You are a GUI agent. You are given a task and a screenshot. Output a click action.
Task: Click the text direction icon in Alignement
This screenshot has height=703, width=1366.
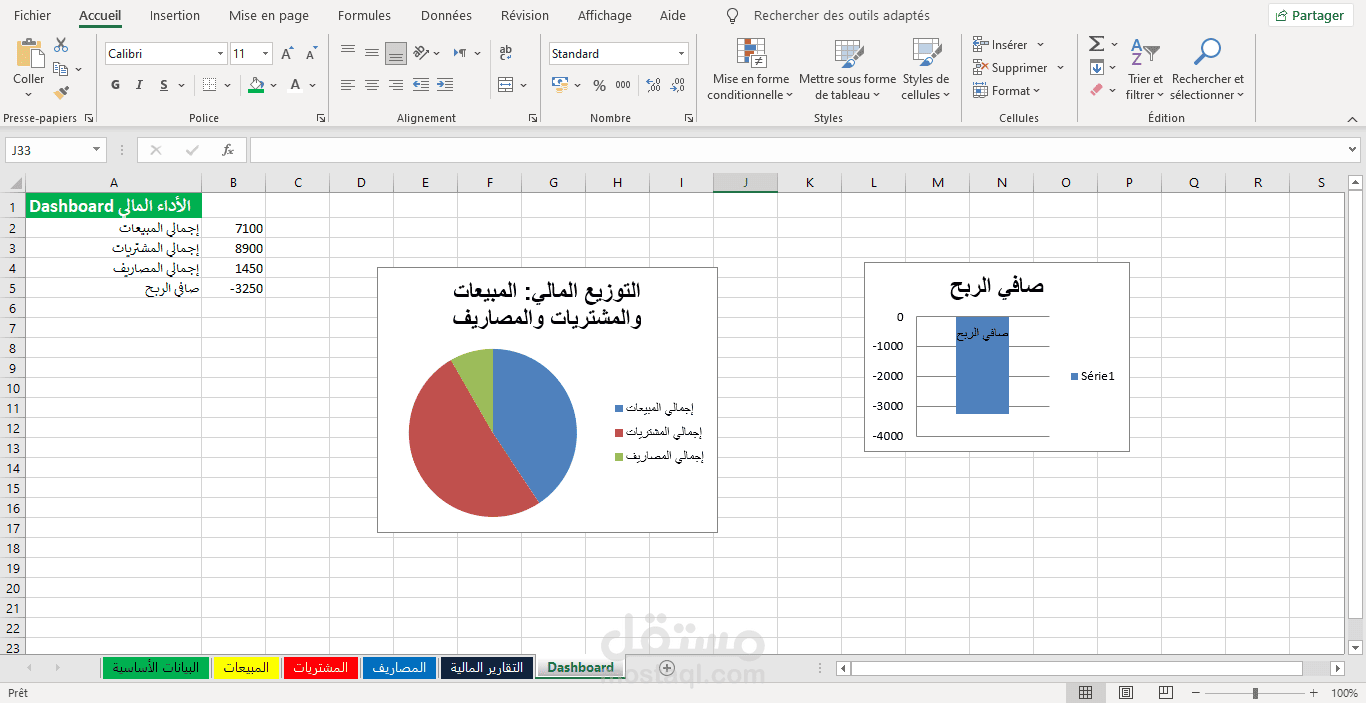pyautogui.click(x=460, y=53)
